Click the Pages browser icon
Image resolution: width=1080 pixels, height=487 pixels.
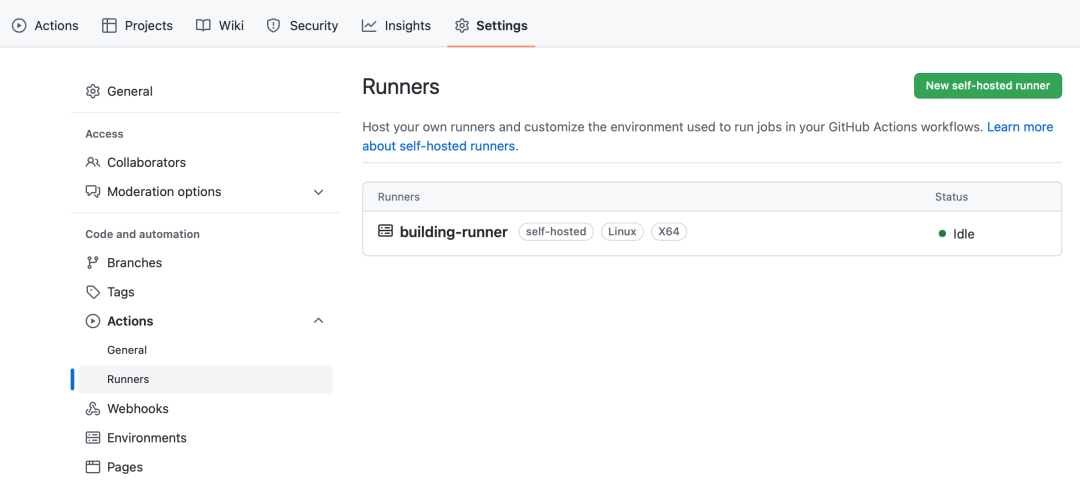click(93, 467)
